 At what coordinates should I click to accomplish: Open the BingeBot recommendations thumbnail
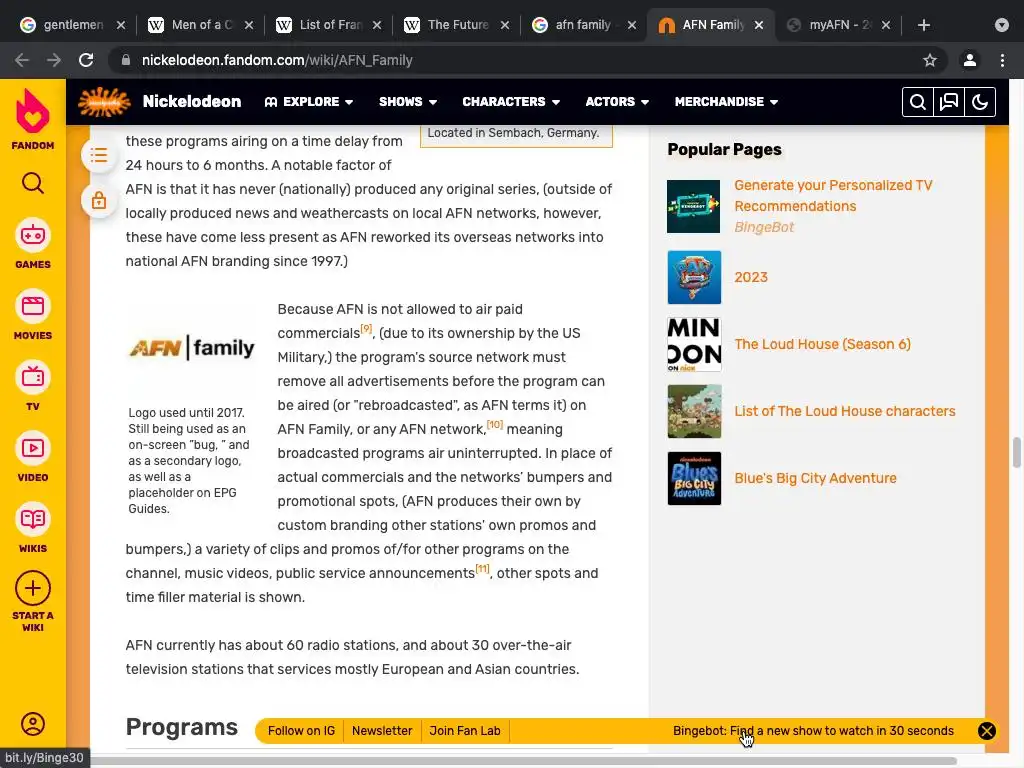tap(694, 206)
